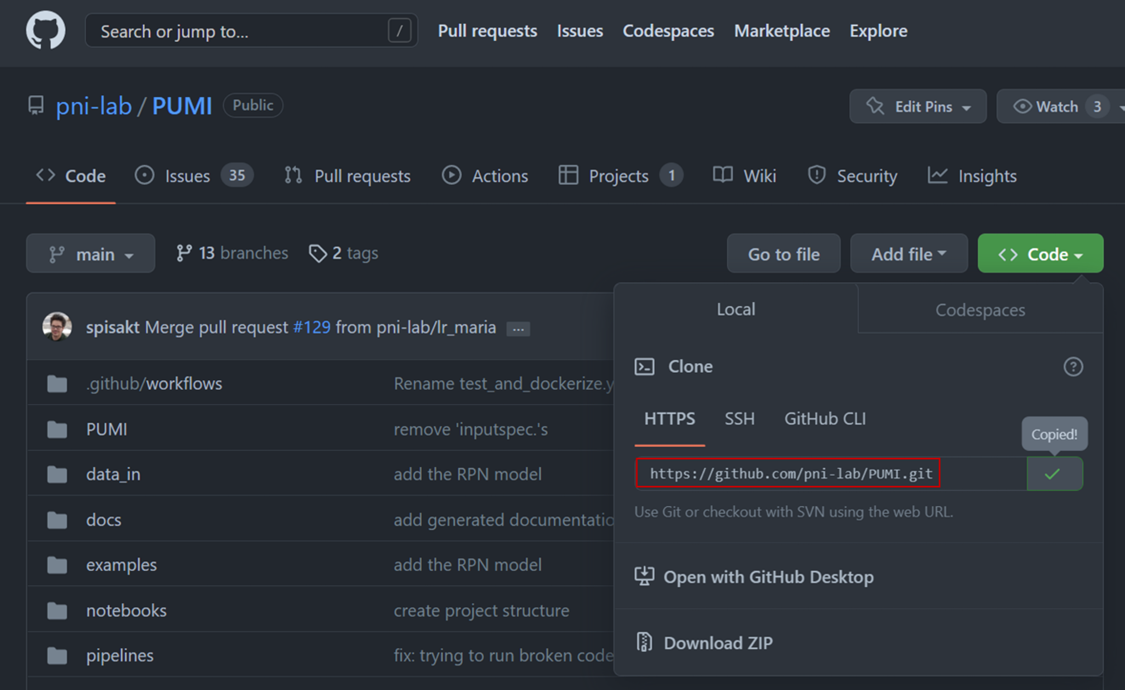Open pull request #129 link
Screen dimensions: 1125x690
312,327
